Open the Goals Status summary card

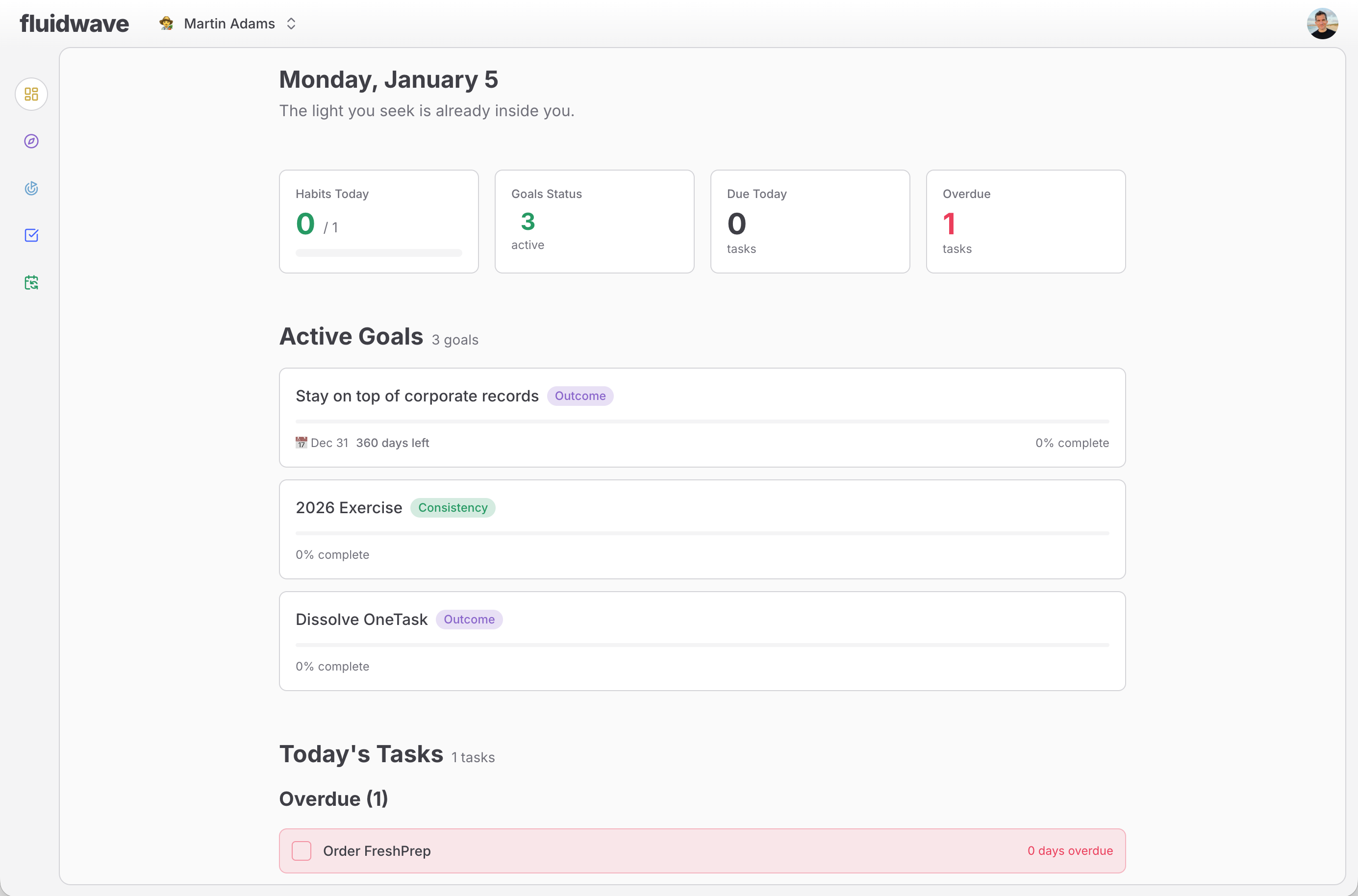pyautogui.click(x=594, y=221)
